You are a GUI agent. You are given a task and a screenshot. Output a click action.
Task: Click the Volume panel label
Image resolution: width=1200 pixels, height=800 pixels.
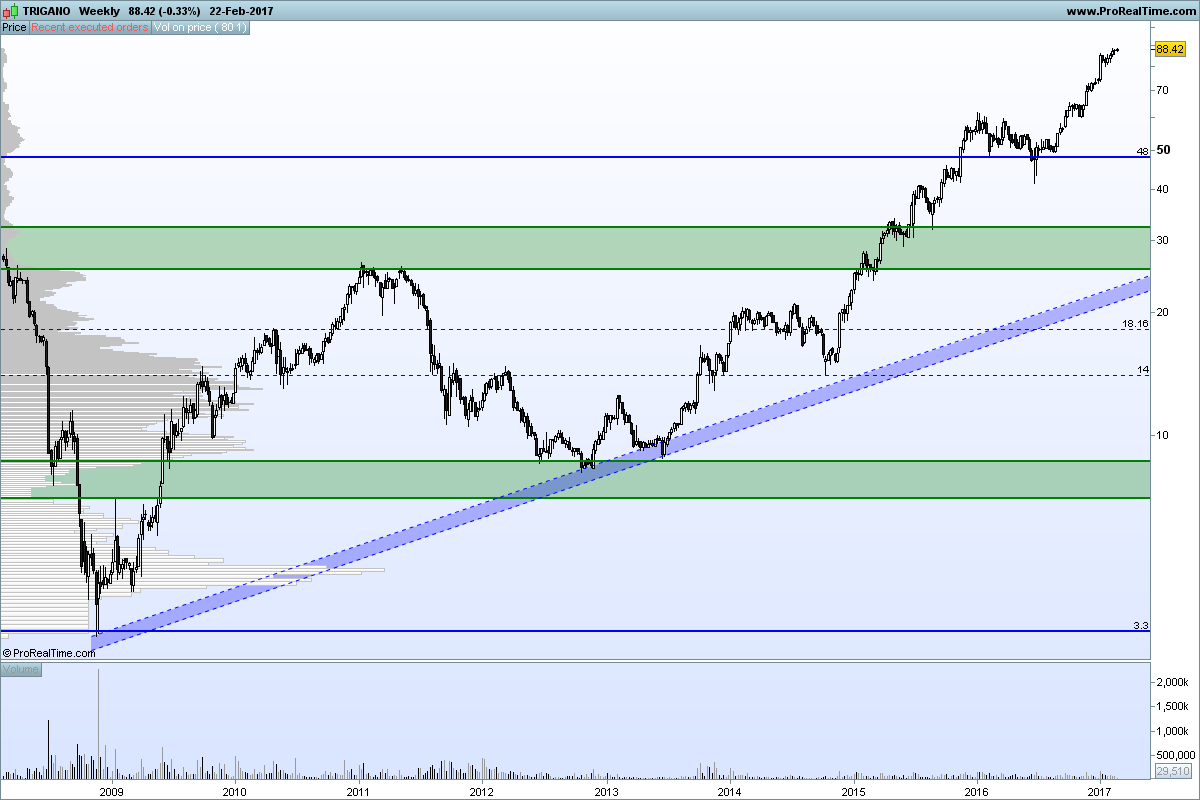21,669
